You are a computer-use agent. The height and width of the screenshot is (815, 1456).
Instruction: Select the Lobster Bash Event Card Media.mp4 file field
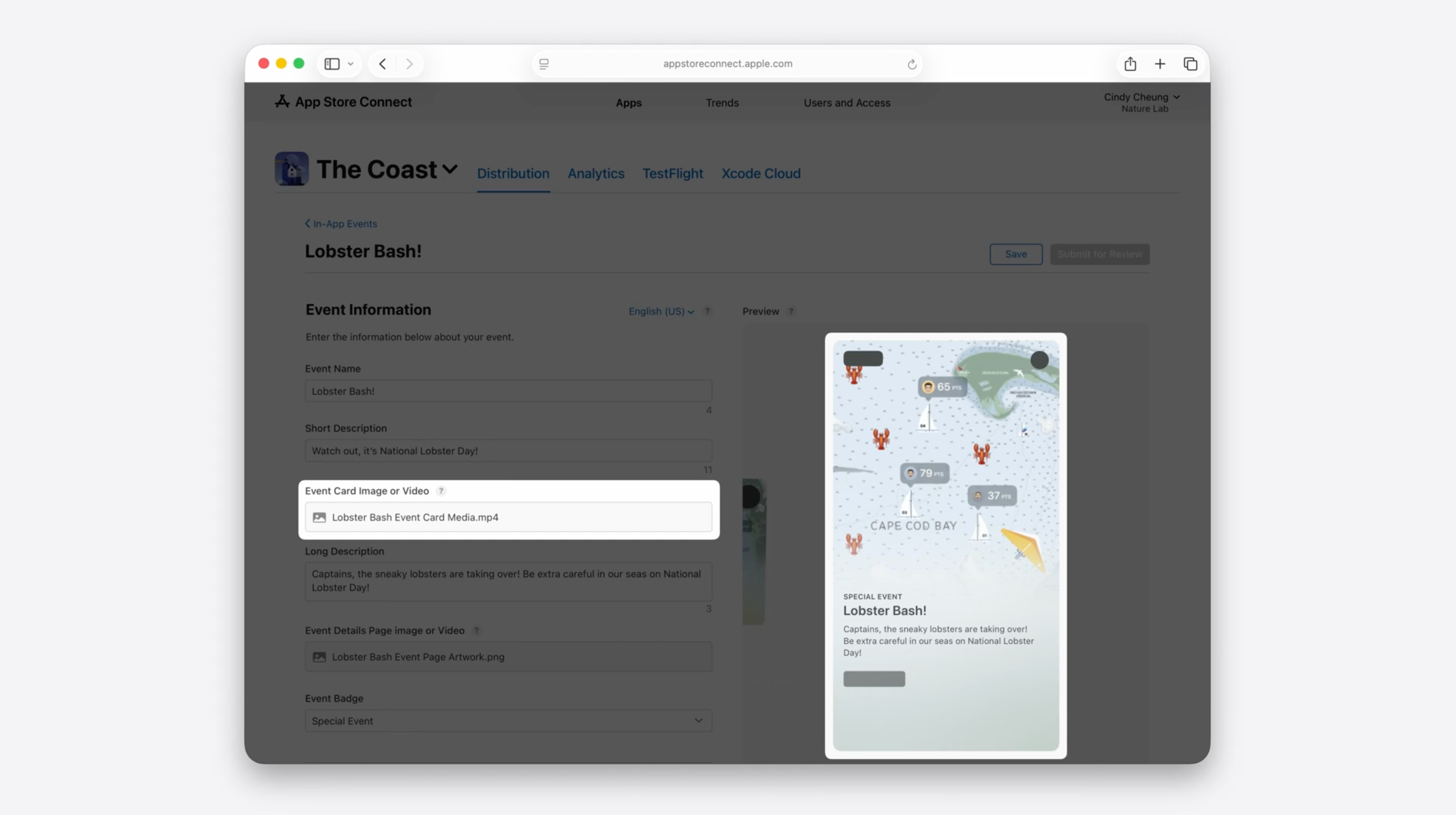(x=508, y=517)
